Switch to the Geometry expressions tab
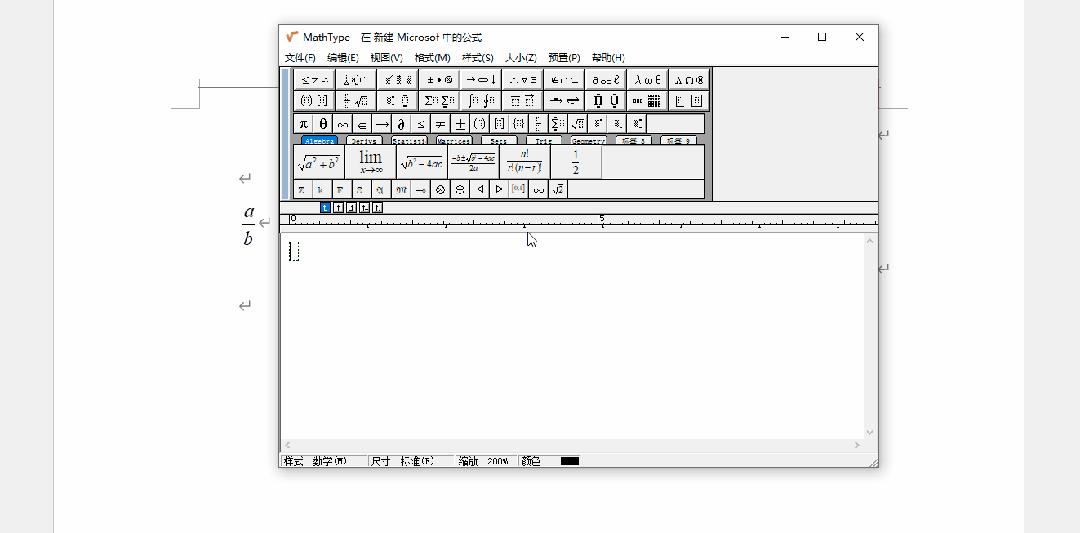Viewport: 1080px width, 533px height. coord(588,140)
